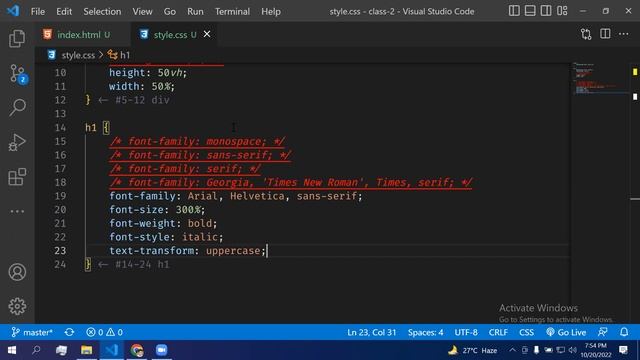
Task: Change language mode via CSS
Action: click(x=526, y=332)
